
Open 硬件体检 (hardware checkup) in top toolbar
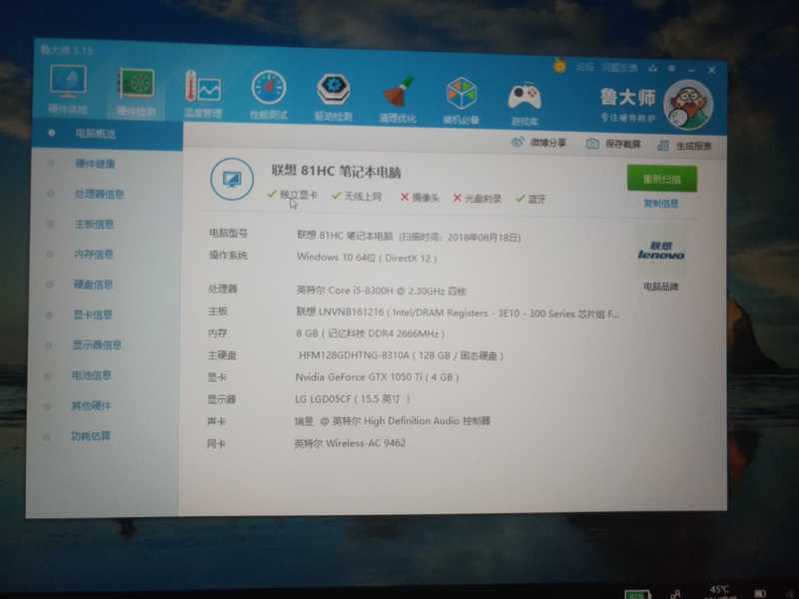tap(68, 90)
